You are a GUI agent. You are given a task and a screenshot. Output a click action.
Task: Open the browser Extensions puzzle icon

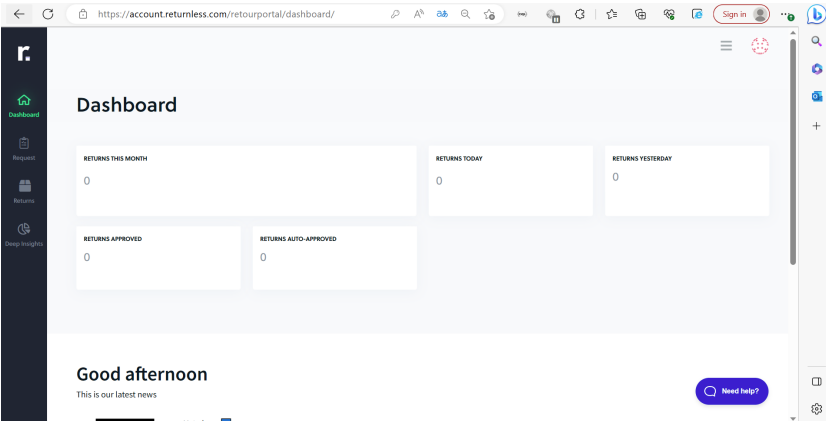579,14
